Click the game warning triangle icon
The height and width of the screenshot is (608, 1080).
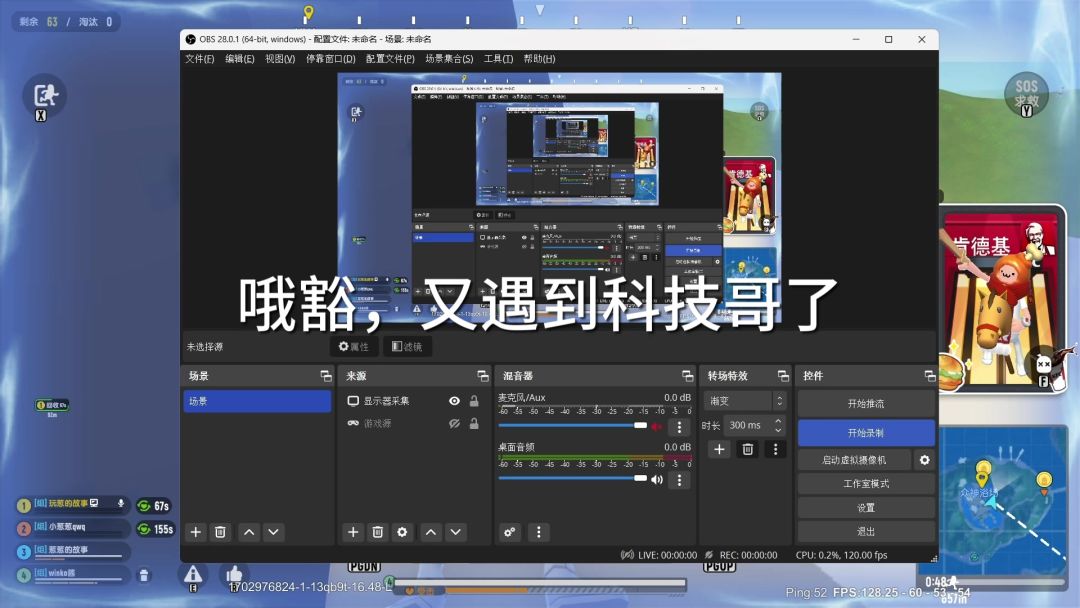tap(193, 576)
